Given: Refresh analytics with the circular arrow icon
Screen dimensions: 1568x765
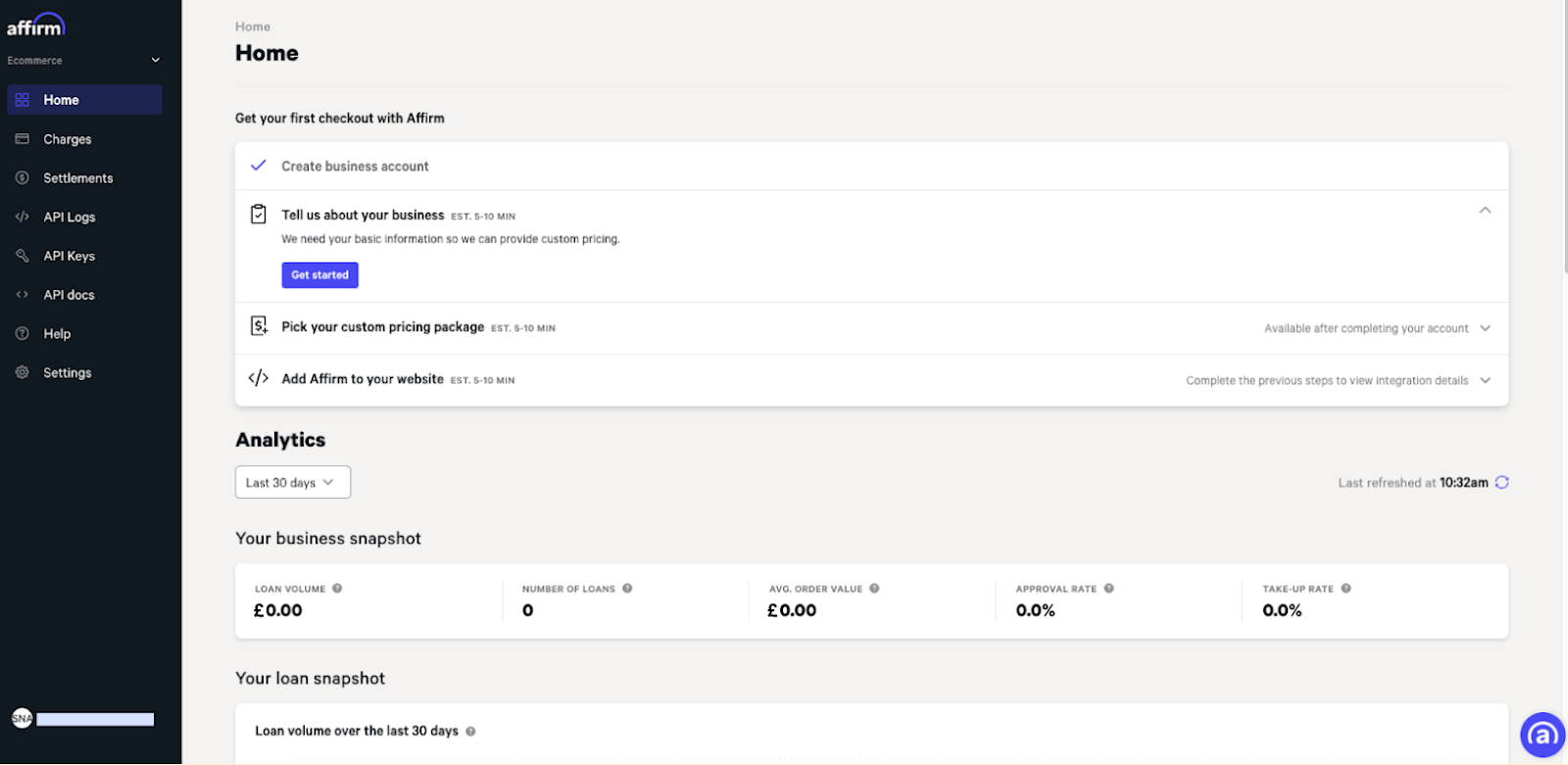Looking at the screenshot, I should 1501,482.
